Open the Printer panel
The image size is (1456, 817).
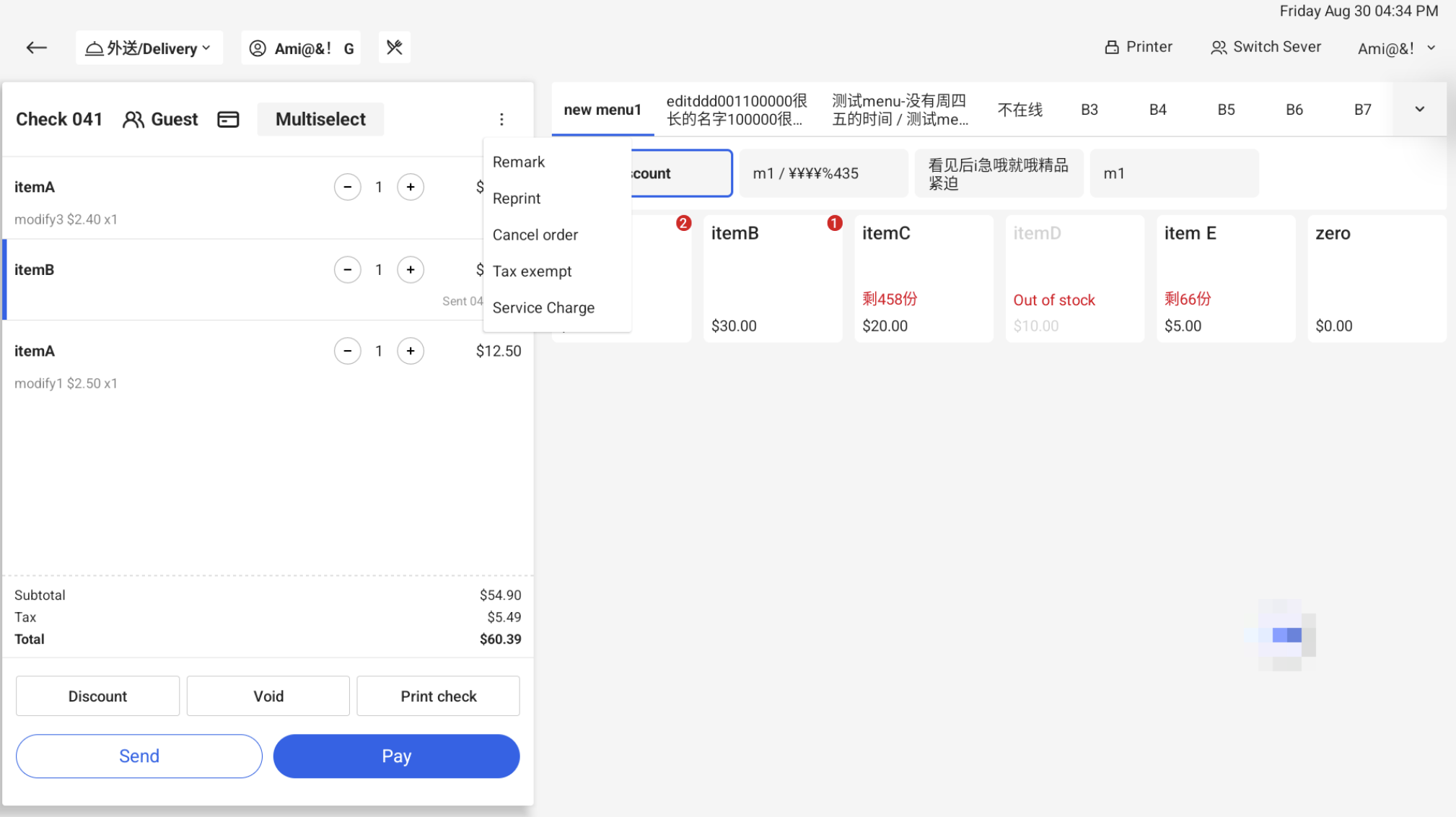(1139, 46)
